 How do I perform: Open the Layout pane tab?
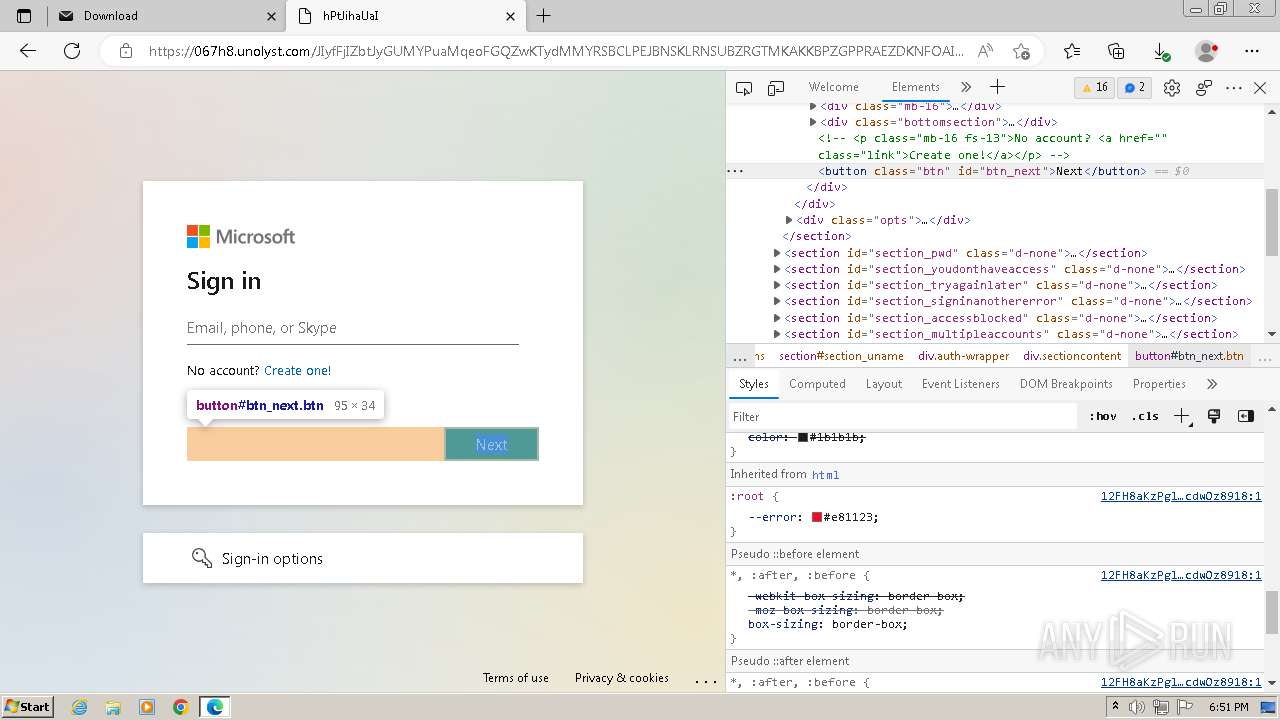(883, 384)
